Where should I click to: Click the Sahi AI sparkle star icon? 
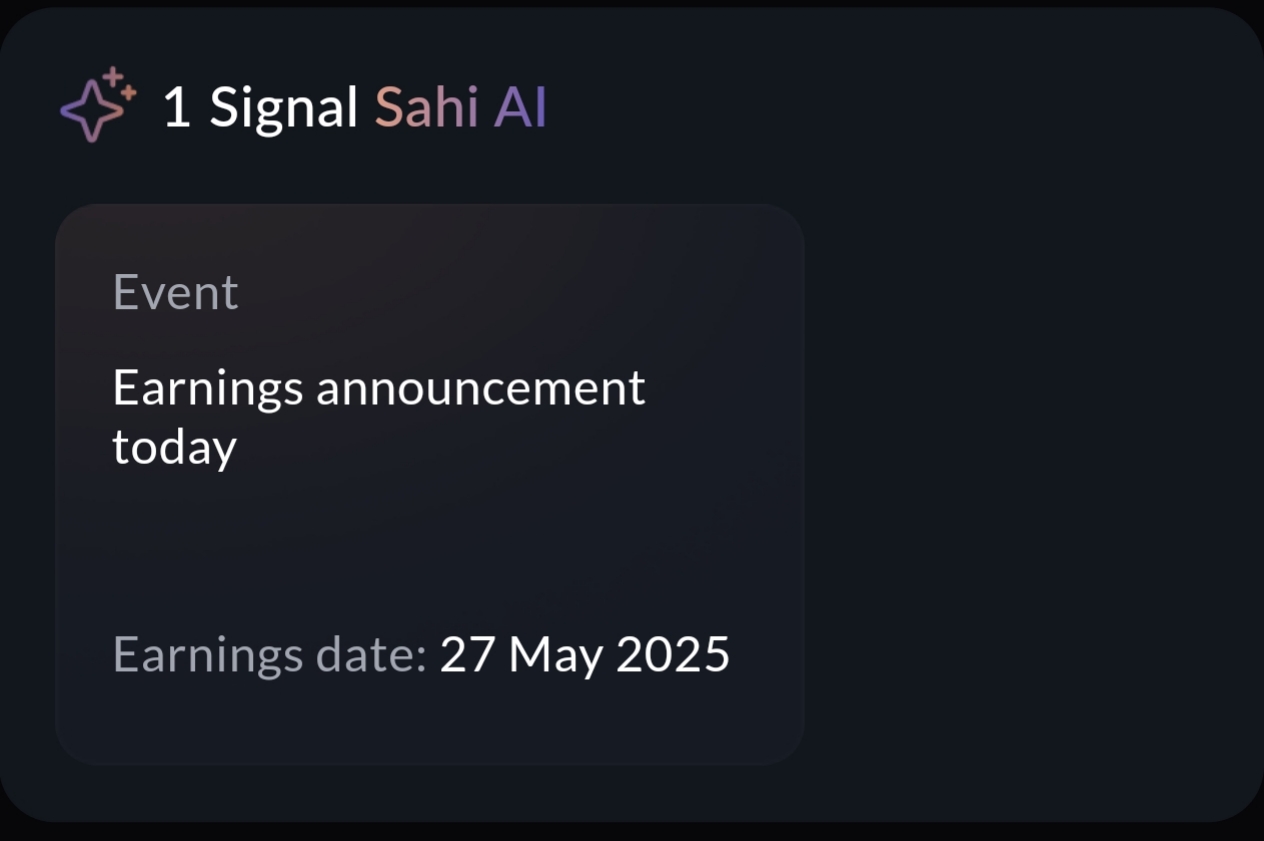point(91,111)
